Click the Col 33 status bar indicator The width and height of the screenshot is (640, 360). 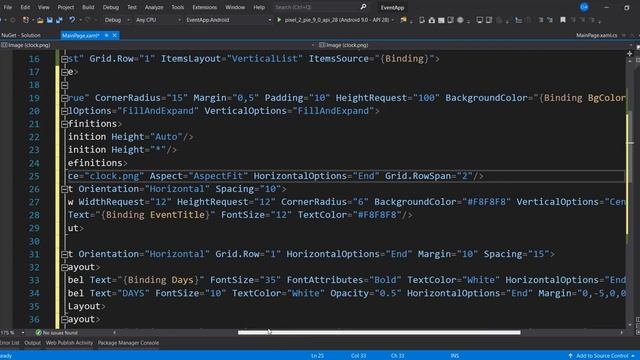tap(358, 356)
